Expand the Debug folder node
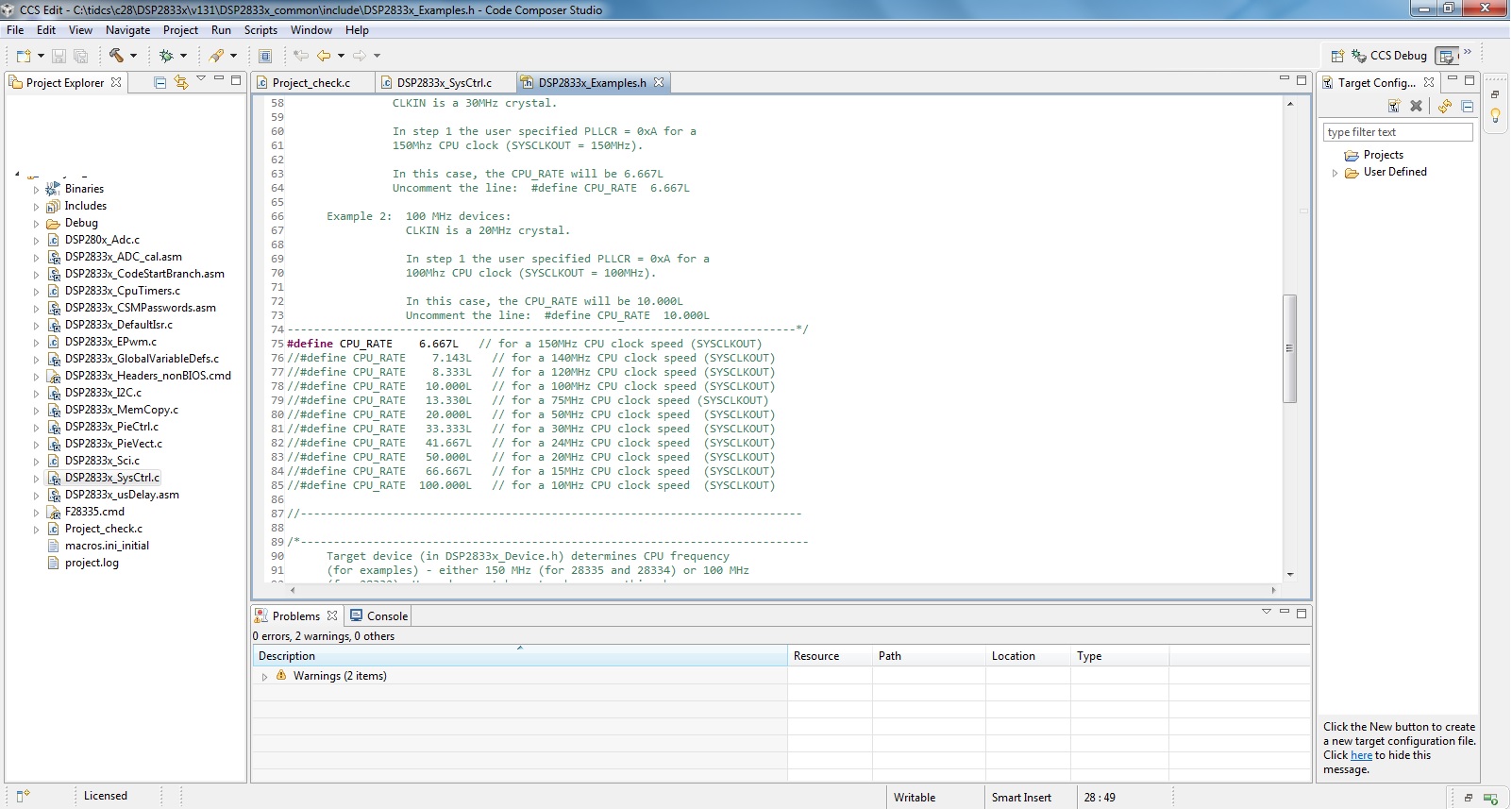This screenshot has height=809, width=1512. pos(36,224)
